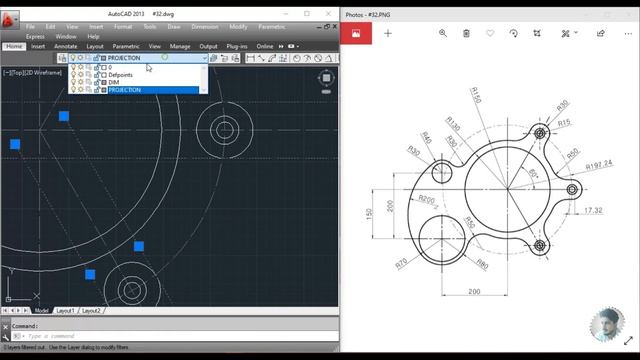Select the Diameter dimension tool
This screenshot has width=640, height=360.
[318, 58]
